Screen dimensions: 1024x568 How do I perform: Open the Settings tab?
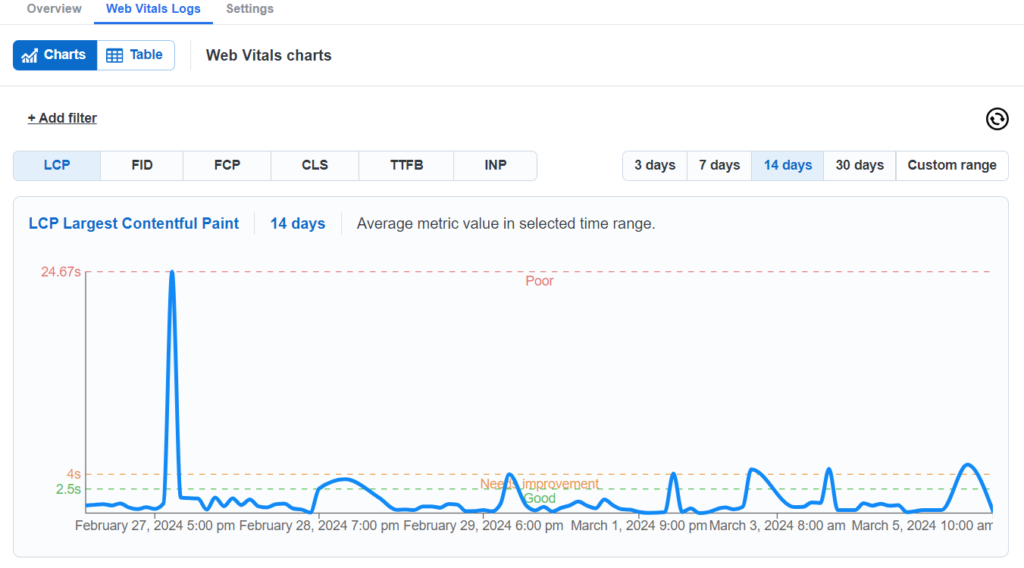[249, 9]
